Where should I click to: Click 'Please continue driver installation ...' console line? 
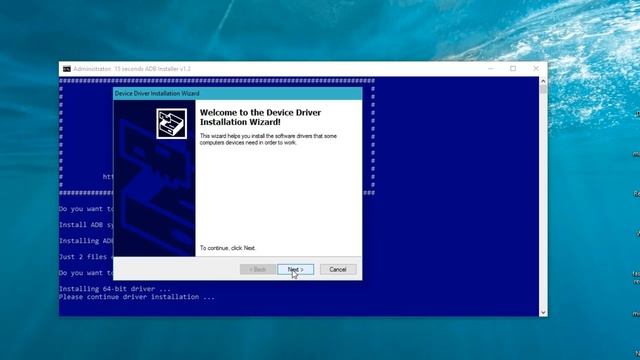tap(137, 297)
